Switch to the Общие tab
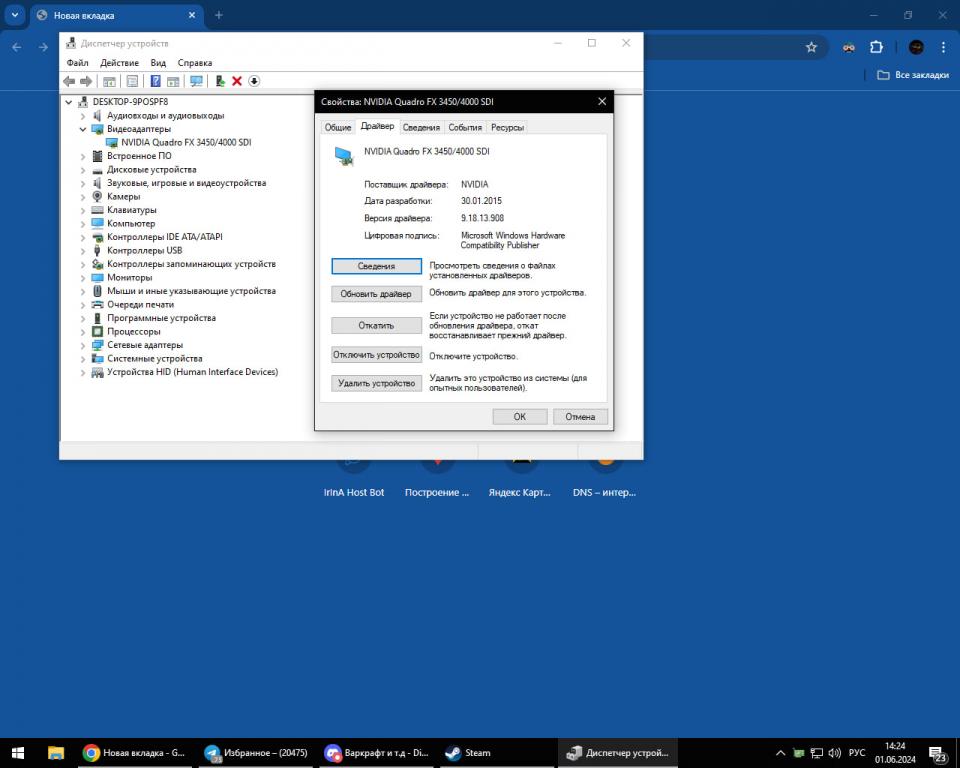Image resolution: width=960 pixels, height=768 pixels. click(338, 127)
